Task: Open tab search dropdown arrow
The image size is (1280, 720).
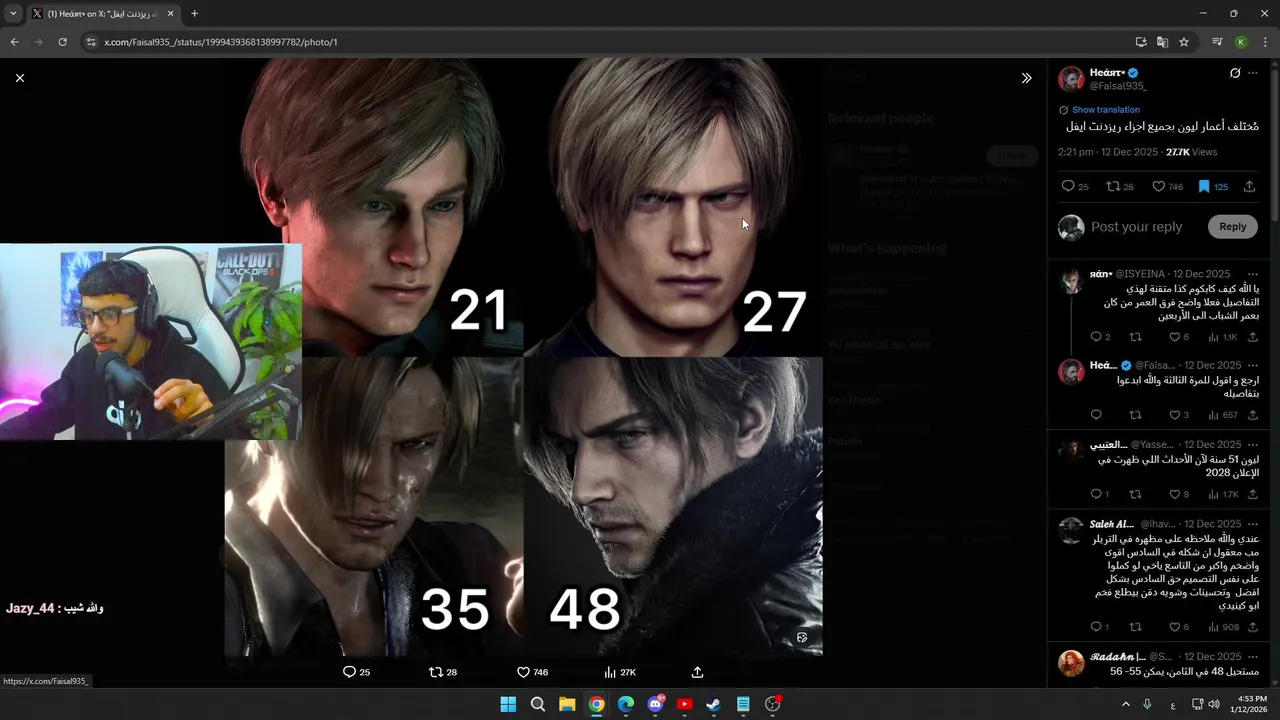Action: pyautogui.click(x=13, y=14)
